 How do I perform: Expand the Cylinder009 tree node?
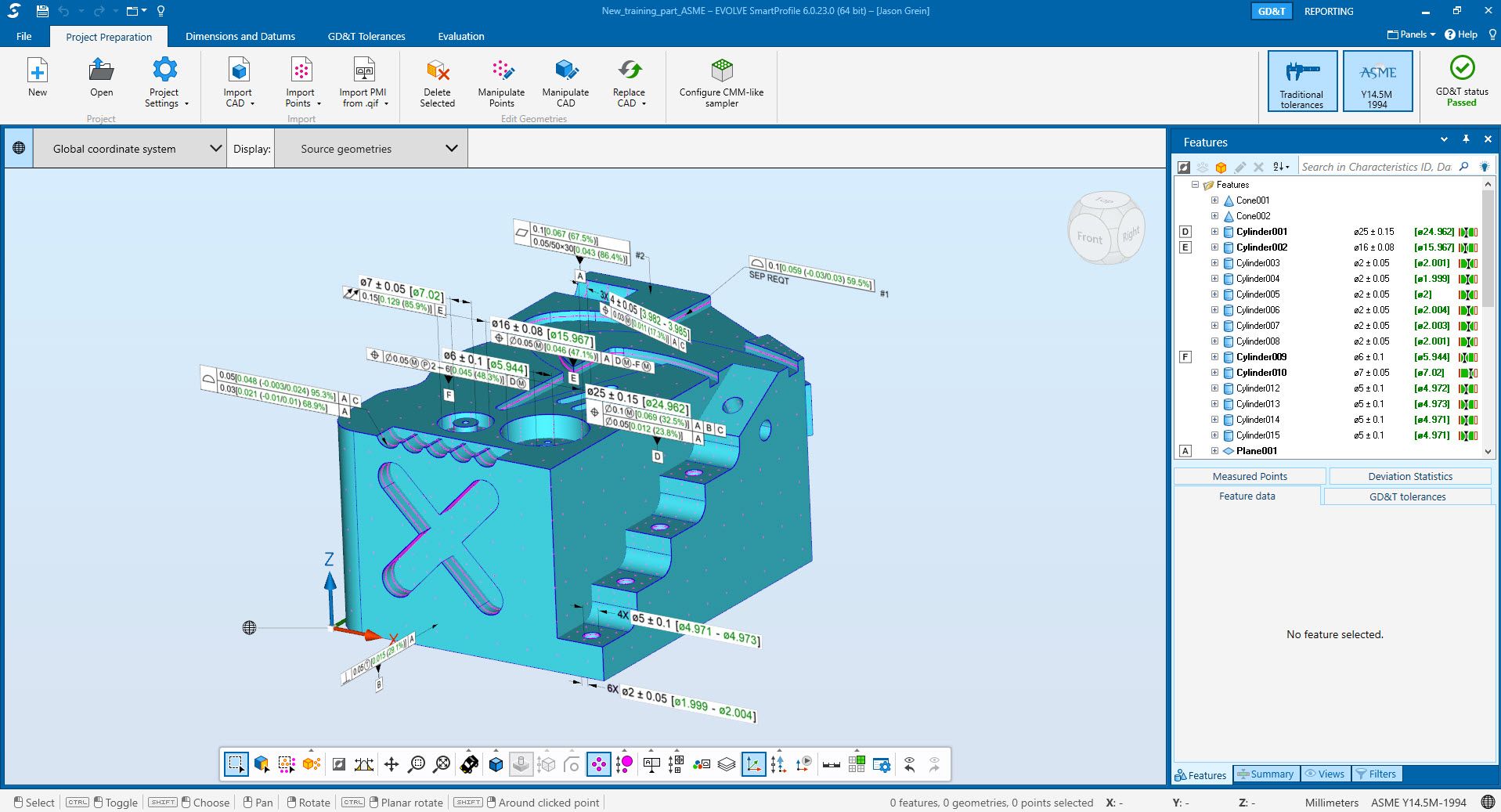pyautogui.click(x=1214, y=357)
